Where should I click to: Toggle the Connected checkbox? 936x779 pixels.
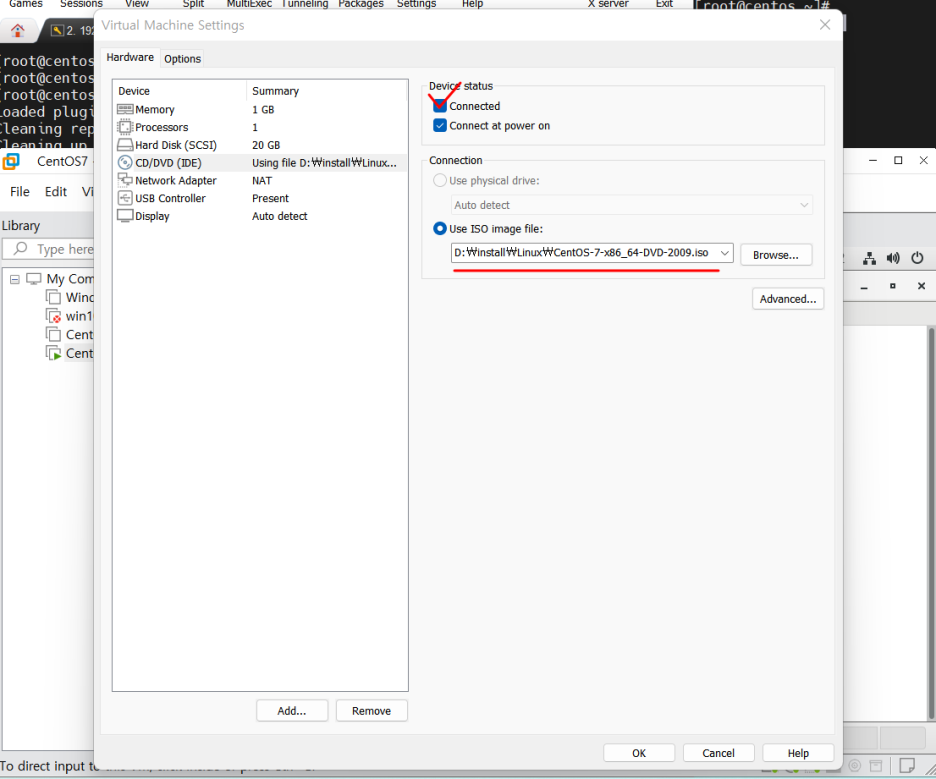(x=440, y=106)
